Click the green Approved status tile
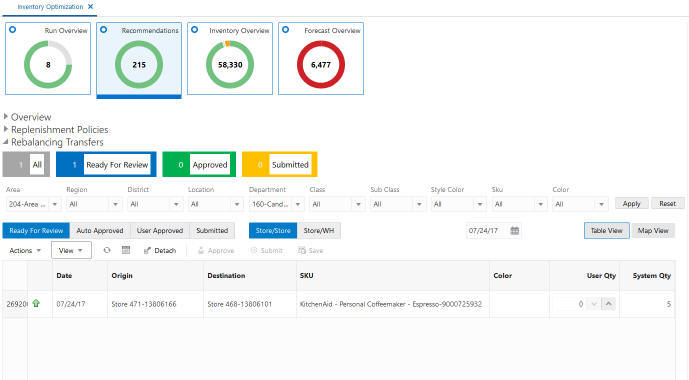Screen dimensions: 689x380 click(x=199, y=165)
